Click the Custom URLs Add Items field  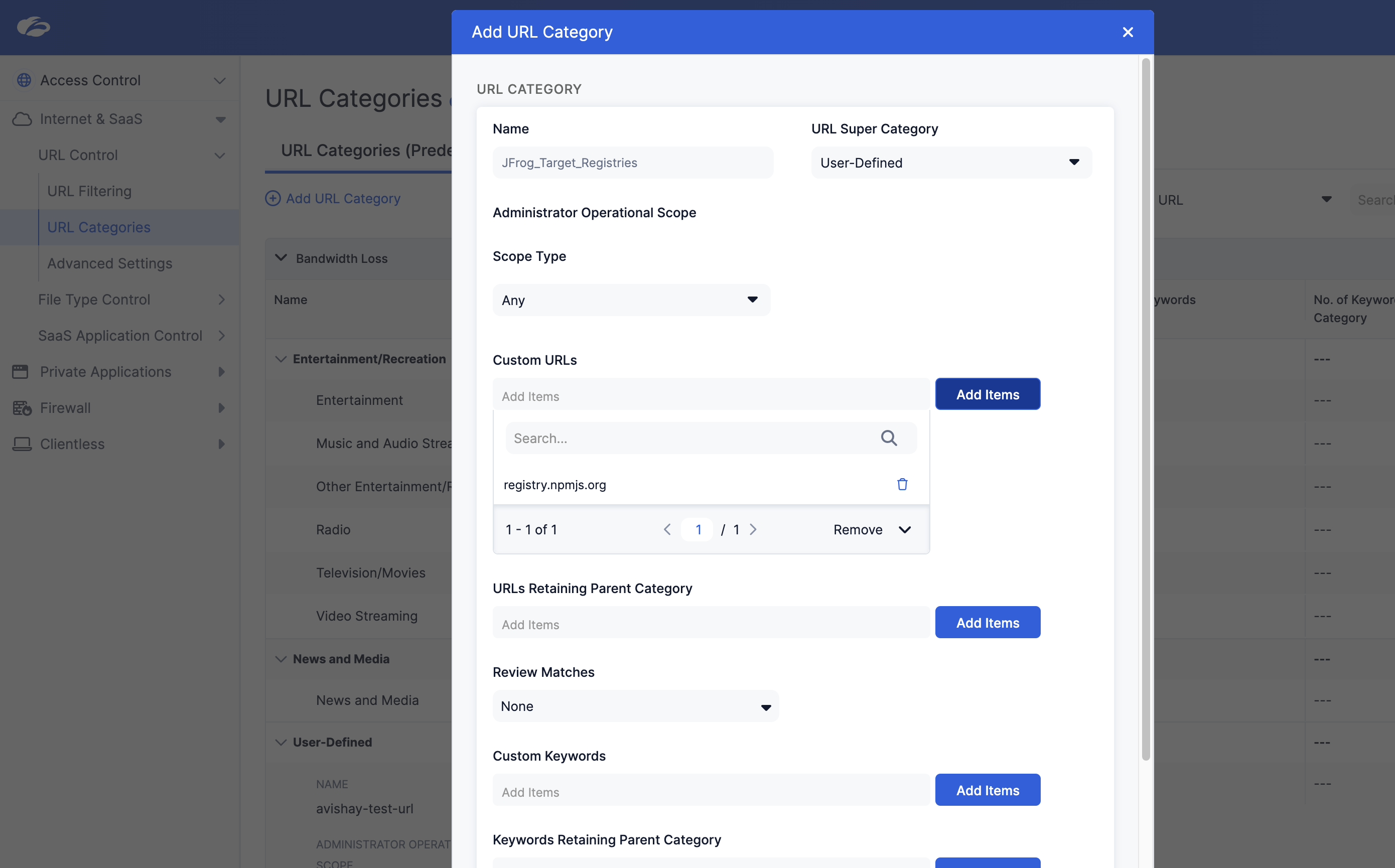point(711,394)
